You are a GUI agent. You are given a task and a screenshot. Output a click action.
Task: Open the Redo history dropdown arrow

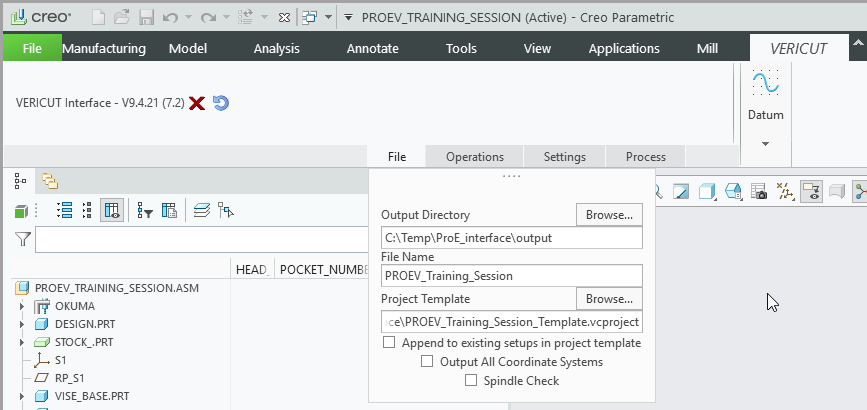click(x=226, y=18)
